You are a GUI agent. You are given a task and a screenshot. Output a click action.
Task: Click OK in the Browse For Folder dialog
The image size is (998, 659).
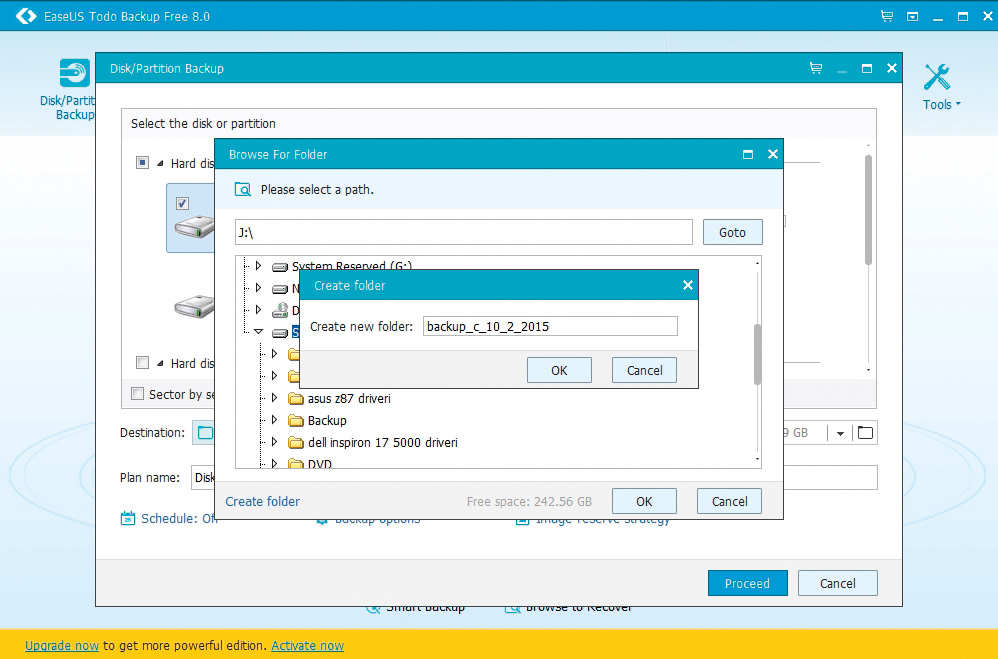(644, 502)
